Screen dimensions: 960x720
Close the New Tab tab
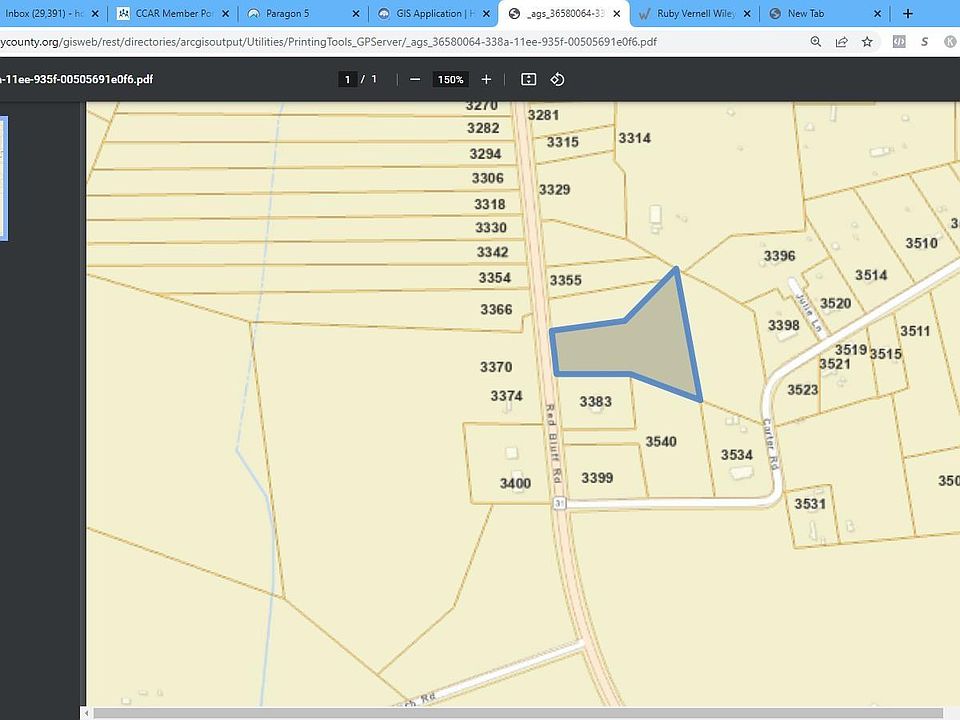pos(877,13)
